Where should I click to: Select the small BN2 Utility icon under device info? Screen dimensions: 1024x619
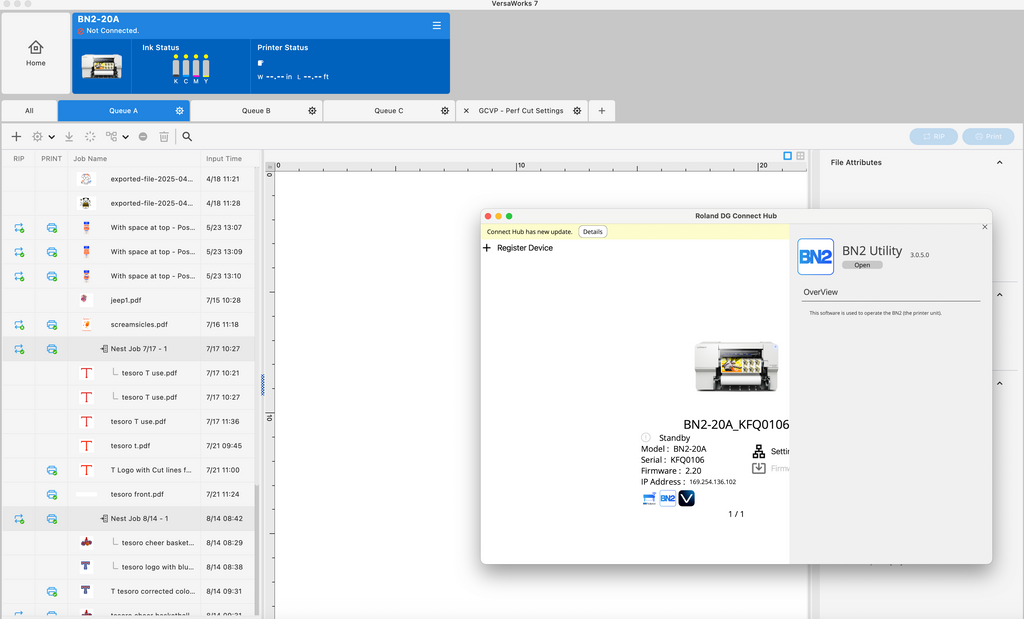667,498
